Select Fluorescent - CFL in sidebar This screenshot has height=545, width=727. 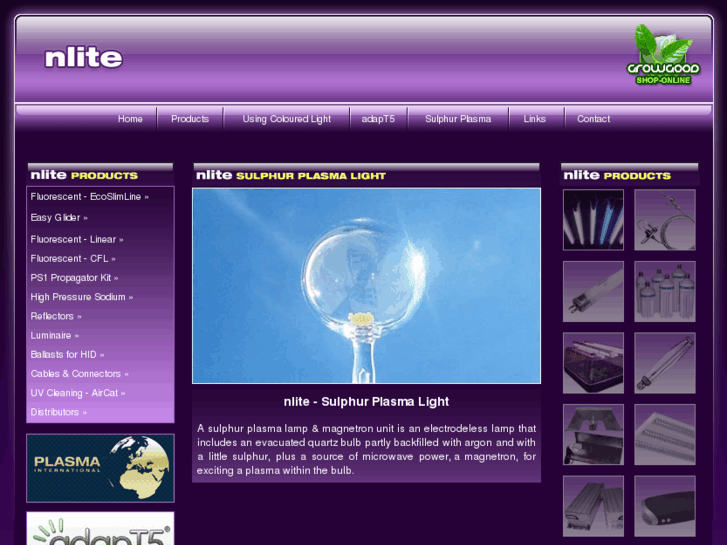(73, 258)
